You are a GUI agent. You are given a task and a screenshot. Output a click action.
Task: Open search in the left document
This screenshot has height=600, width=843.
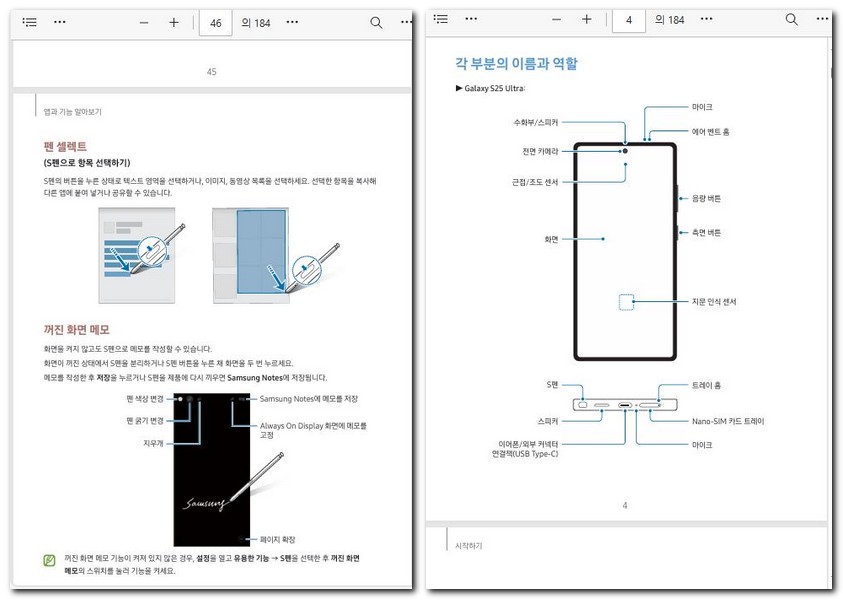point(375,22)
